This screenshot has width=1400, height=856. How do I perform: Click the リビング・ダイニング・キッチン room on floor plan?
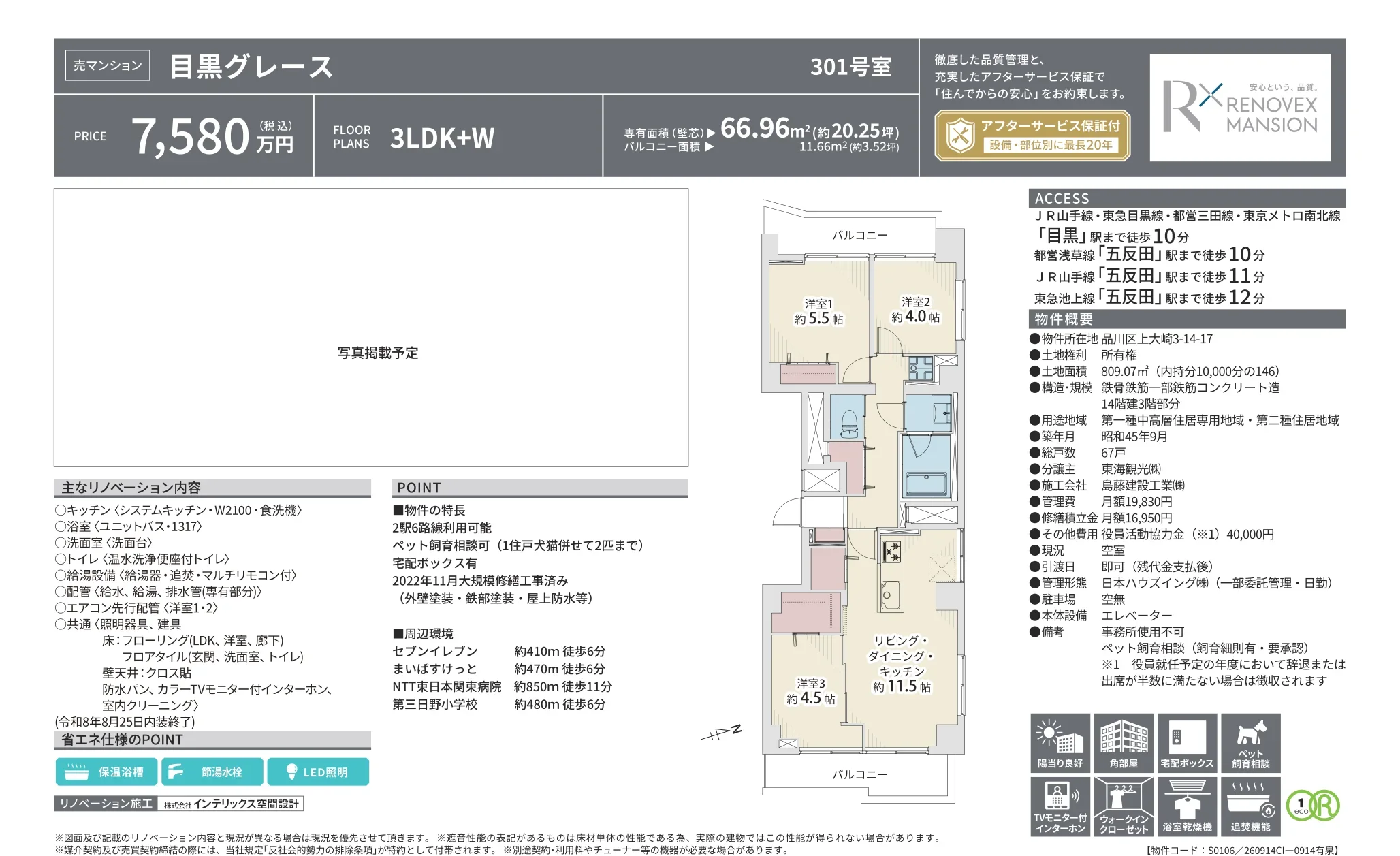click(x=902, y=663)
